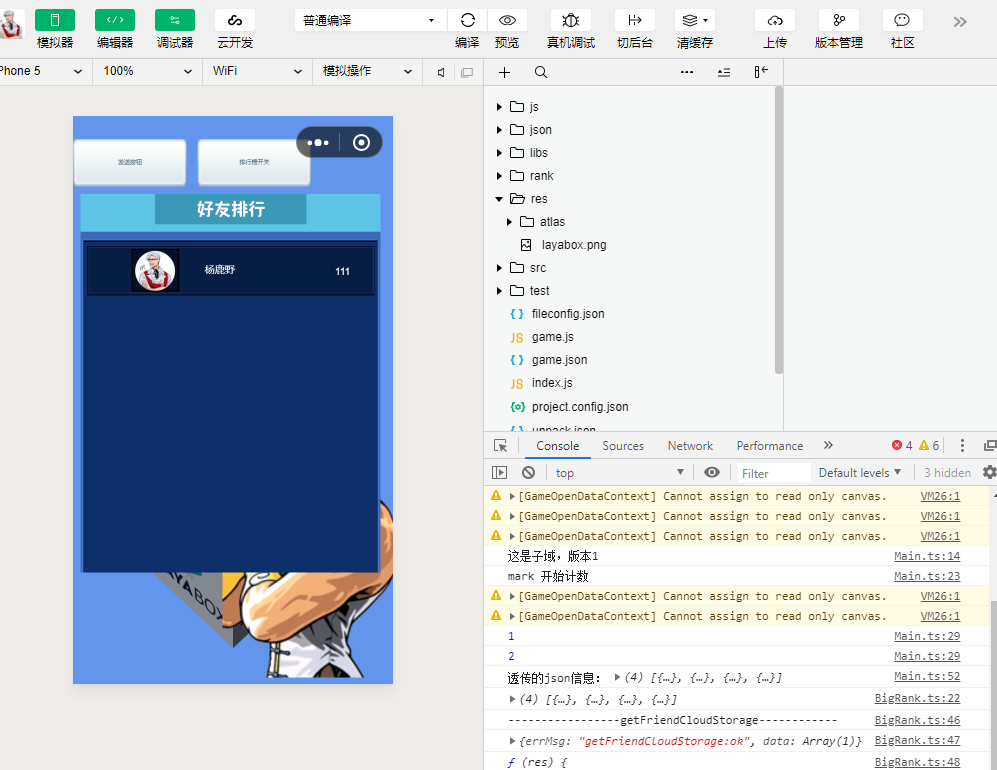997x770 pixels.
Task: Click the inspect element selector icon
Action: [501, 446]
